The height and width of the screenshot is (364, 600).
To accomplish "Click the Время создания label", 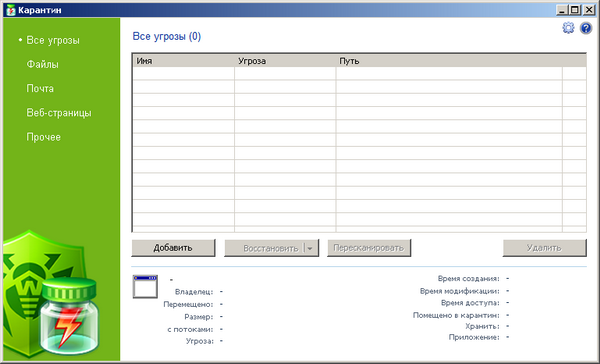I will [469, 279].
